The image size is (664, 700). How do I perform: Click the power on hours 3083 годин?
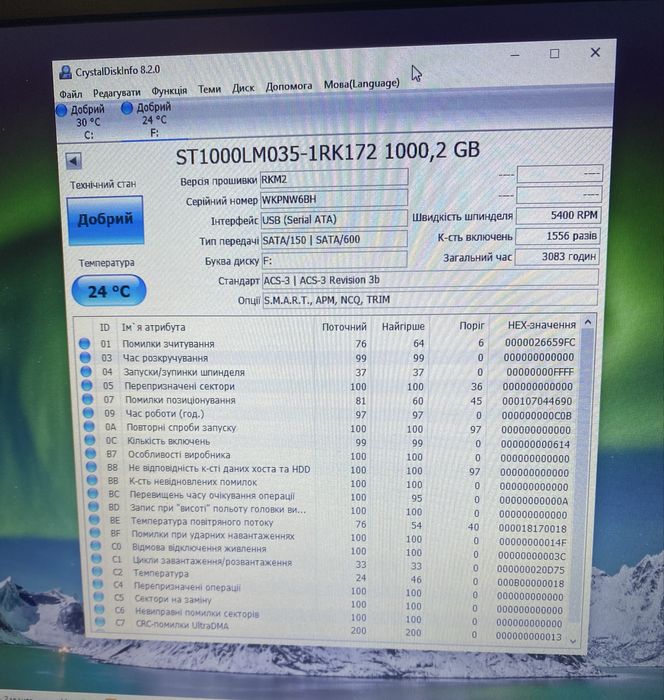tap(557, 256)
